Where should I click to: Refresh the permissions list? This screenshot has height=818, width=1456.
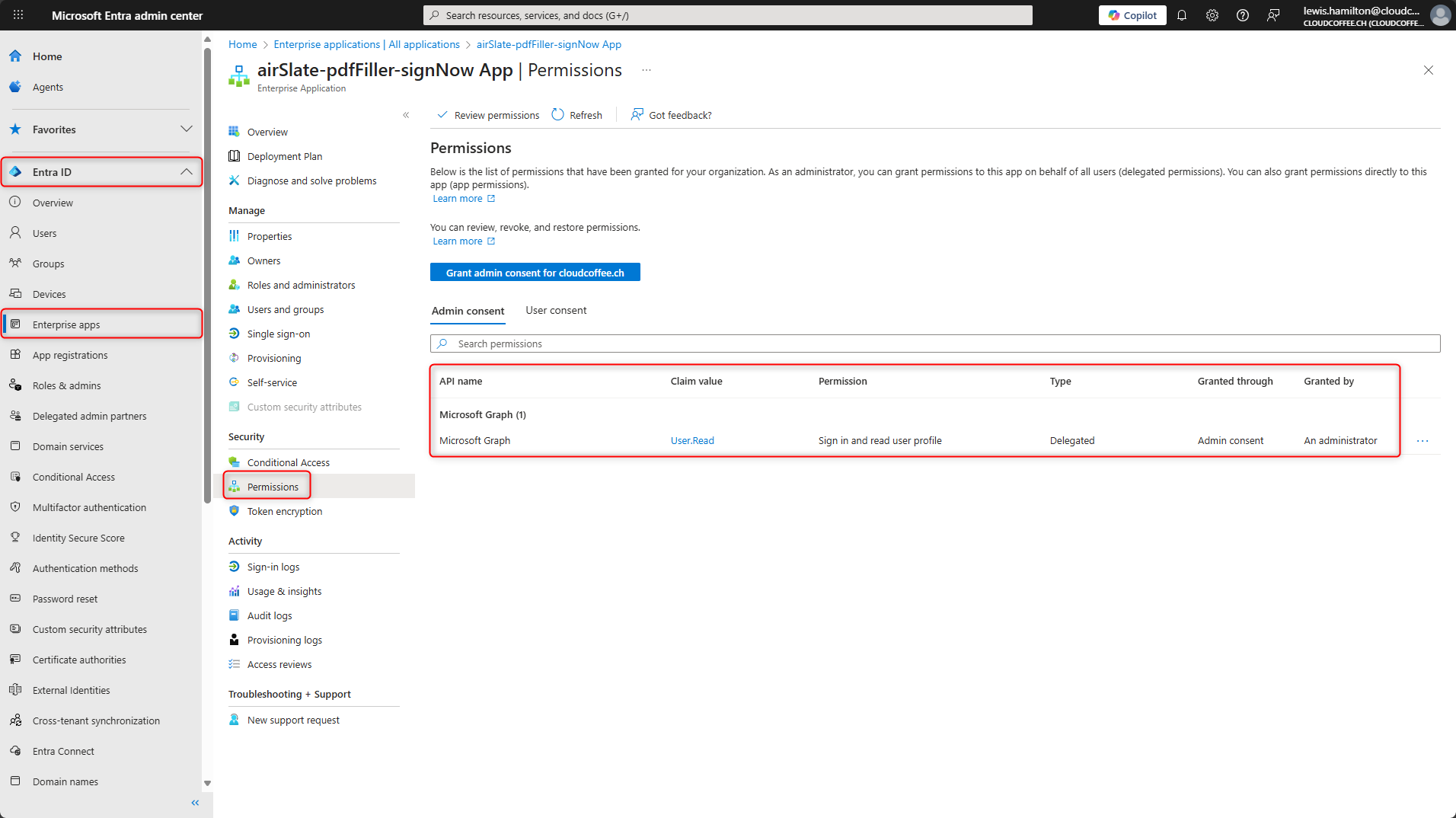click(576, 115)
